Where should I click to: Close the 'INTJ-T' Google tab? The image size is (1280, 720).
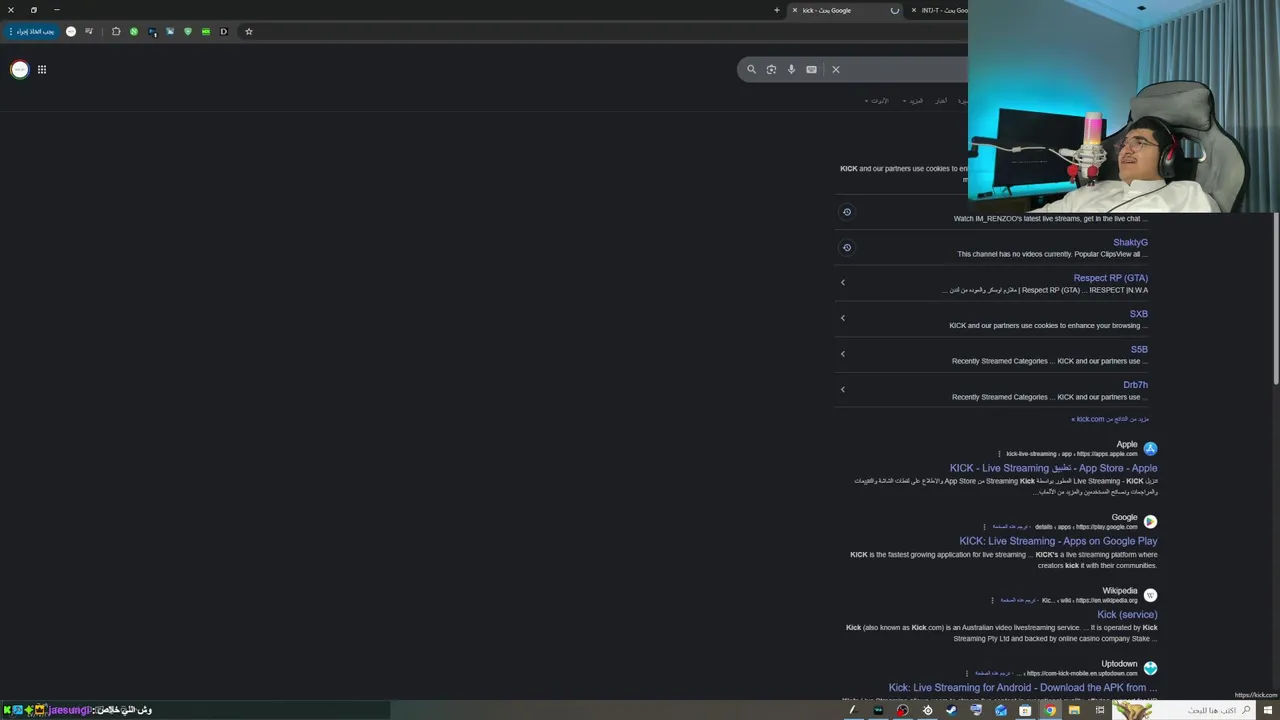point(913,10)
